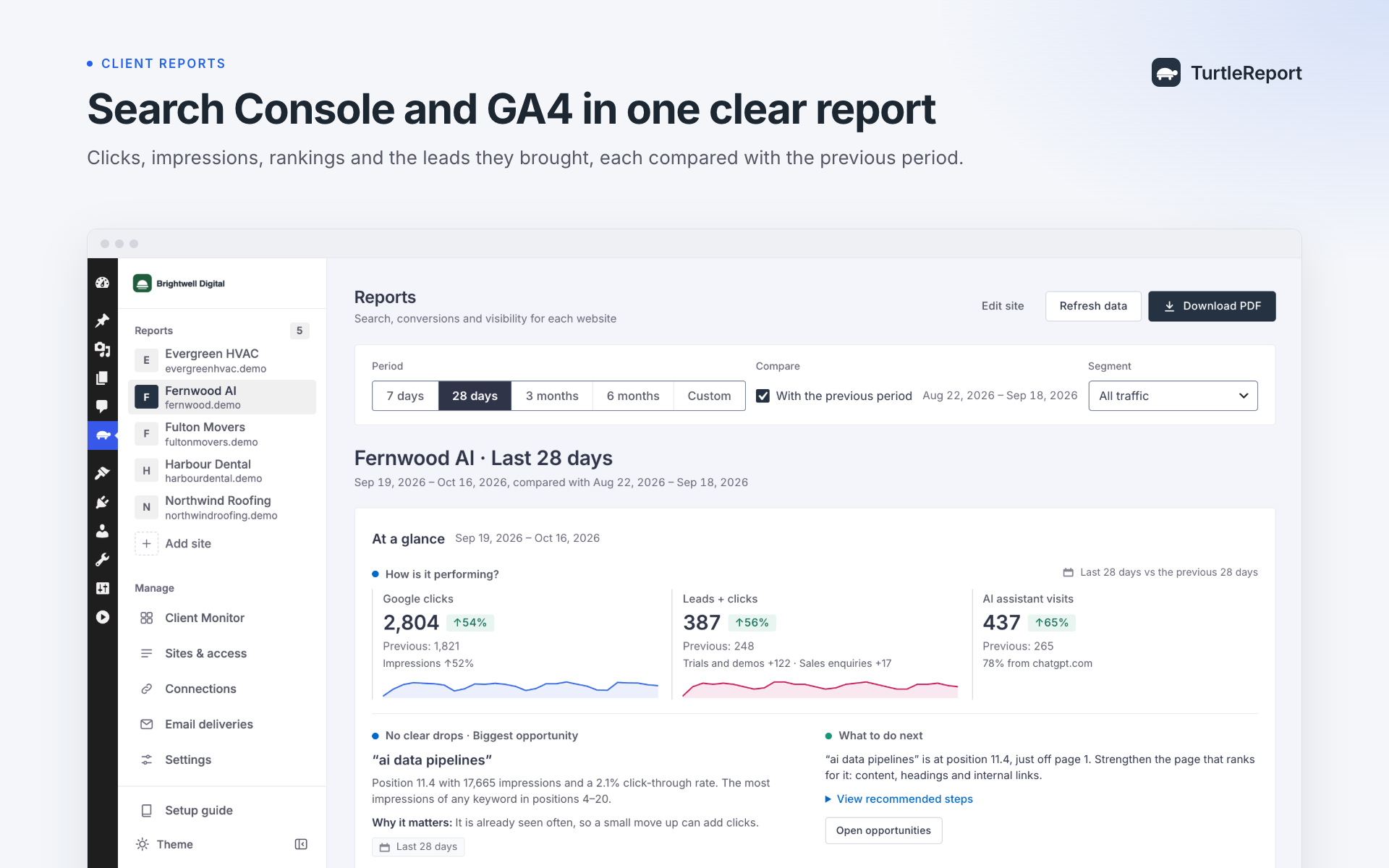1389x868 pixels.
Task: Toggle the 'With the previous period' checkbox
Action: pos(763,396)
